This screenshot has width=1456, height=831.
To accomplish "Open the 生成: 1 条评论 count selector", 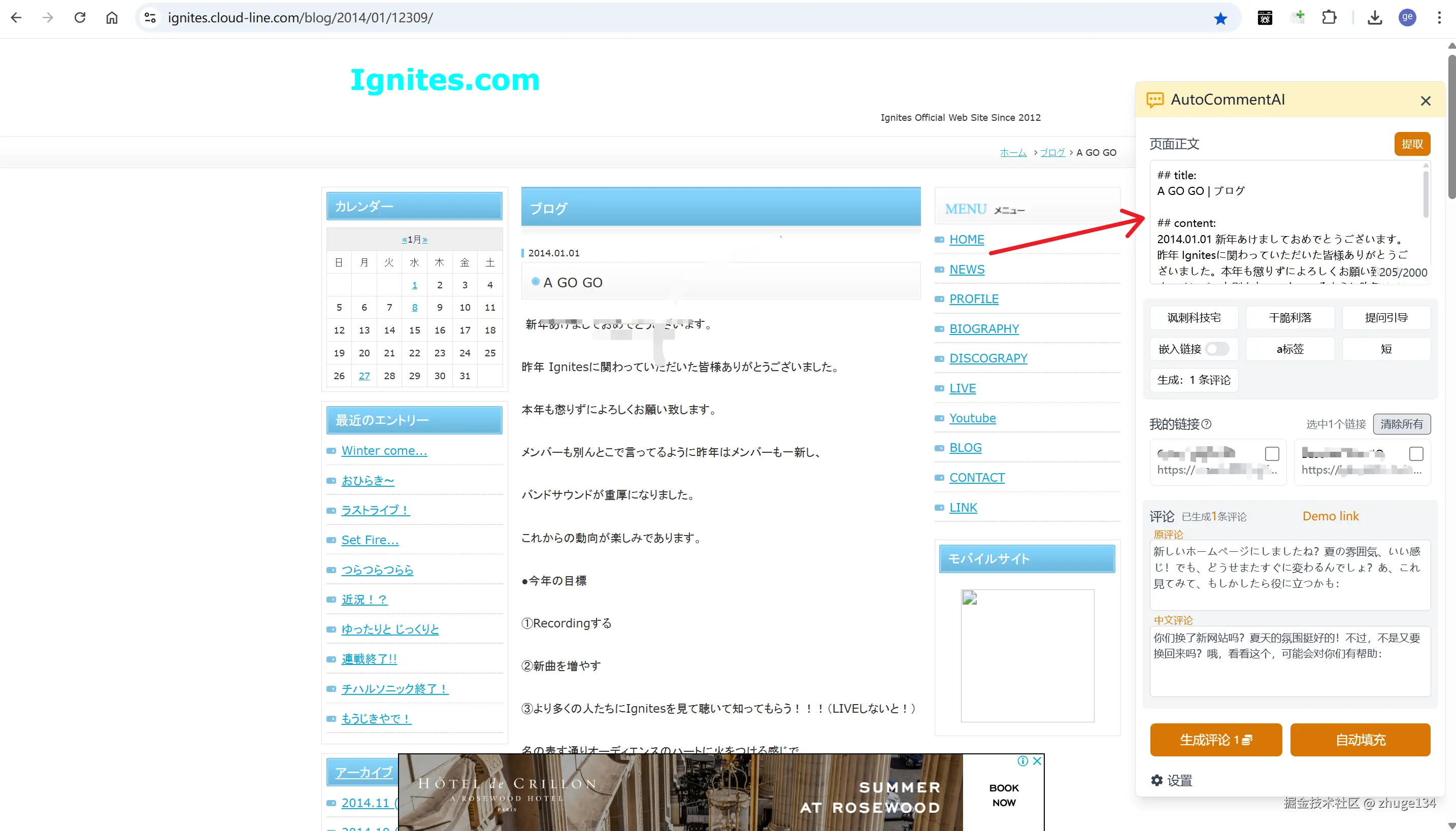I will [1194, 380].
